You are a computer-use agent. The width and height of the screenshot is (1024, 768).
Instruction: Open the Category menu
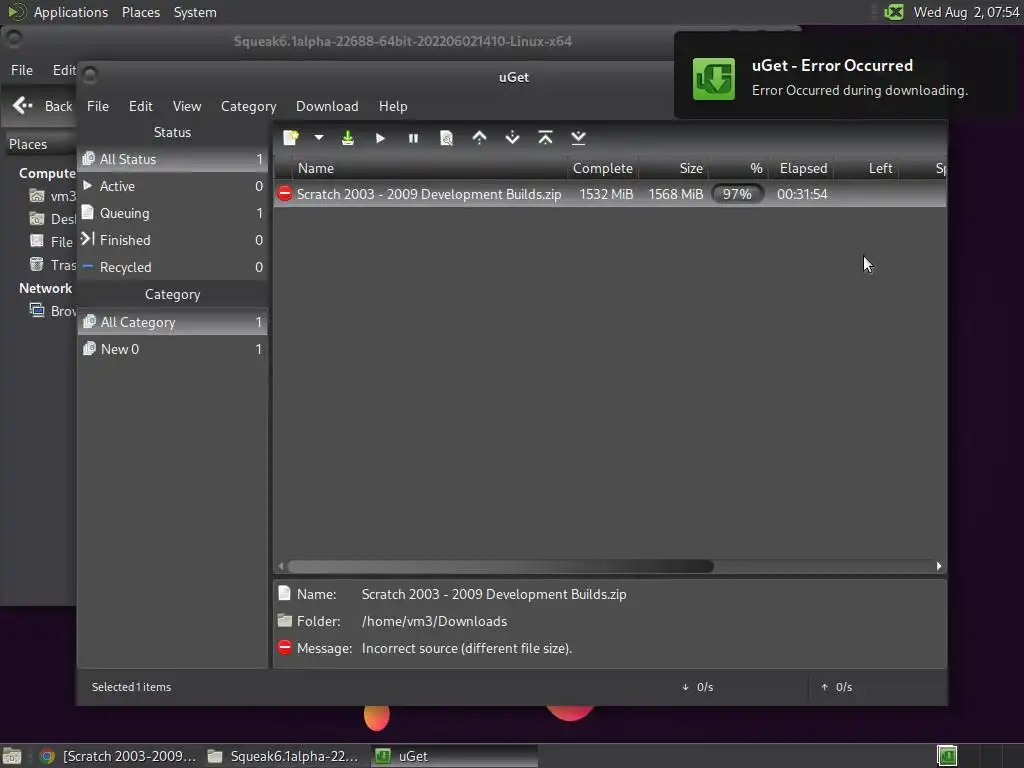coord(248,106)
